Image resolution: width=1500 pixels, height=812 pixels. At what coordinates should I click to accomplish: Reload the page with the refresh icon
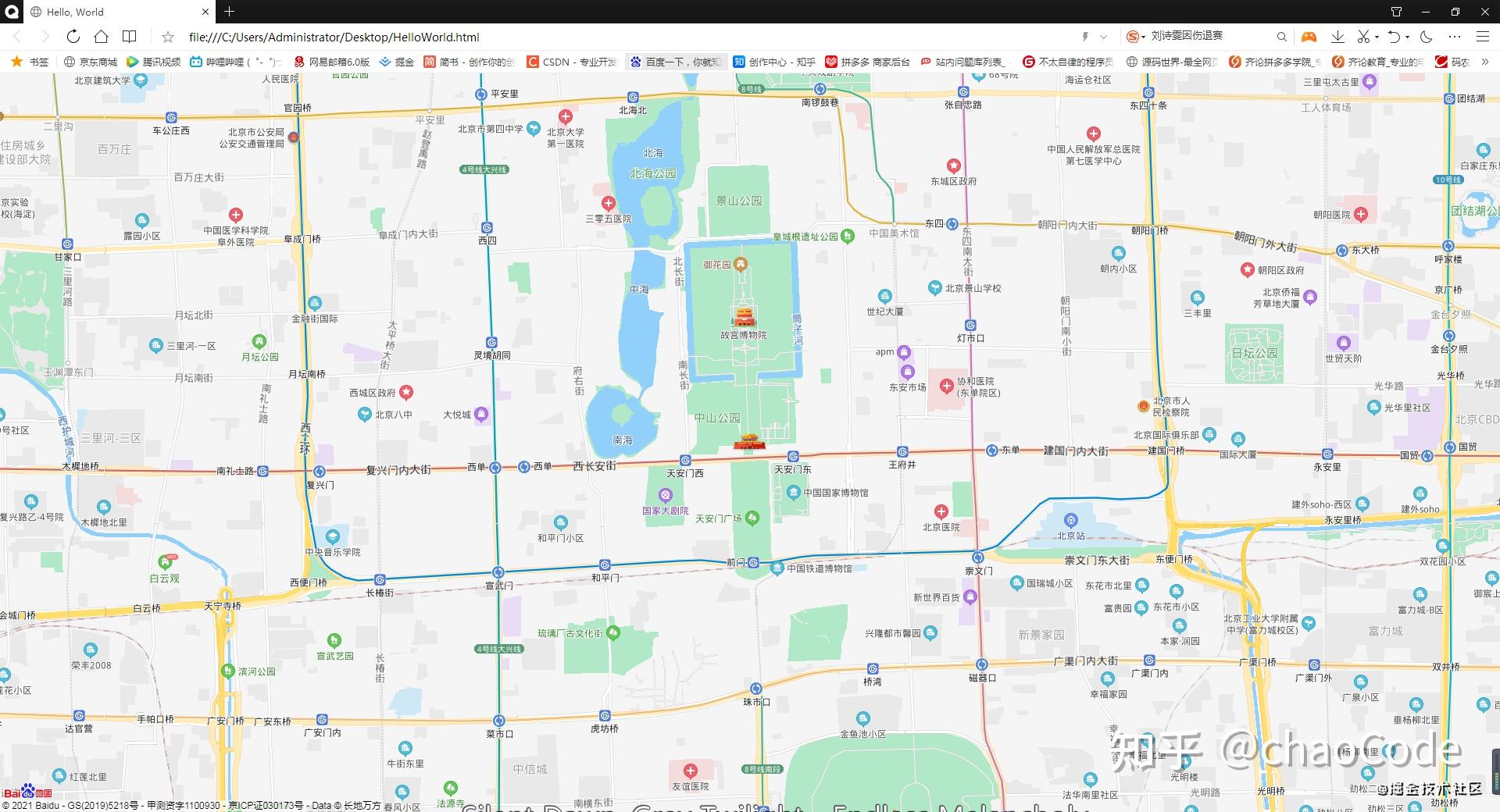pos(73,37)
